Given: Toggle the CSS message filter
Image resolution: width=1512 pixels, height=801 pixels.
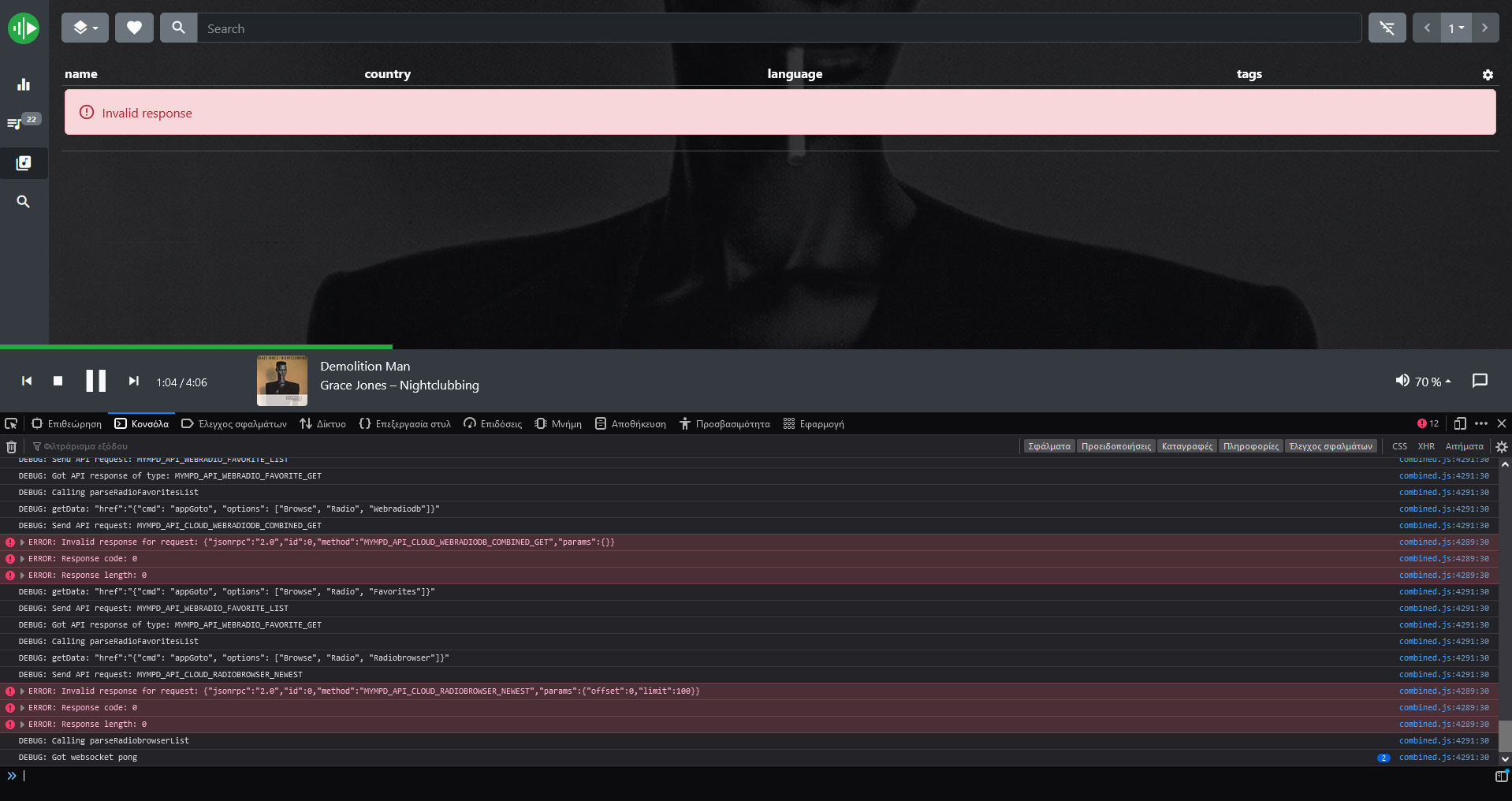Looking at the screenshot, I should click(1399, 446).
